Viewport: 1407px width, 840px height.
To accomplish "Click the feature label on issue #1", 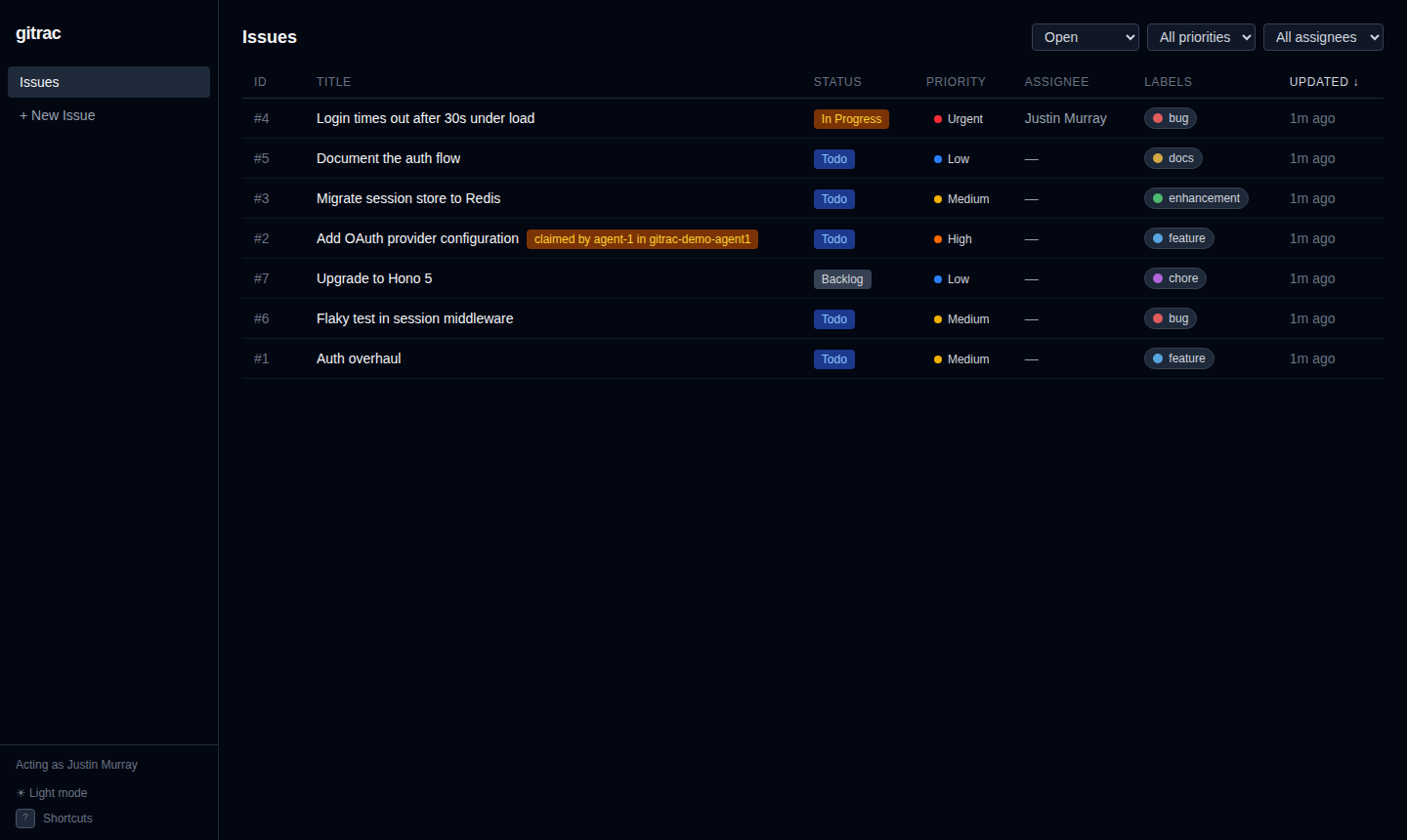I will (1179, 358).
